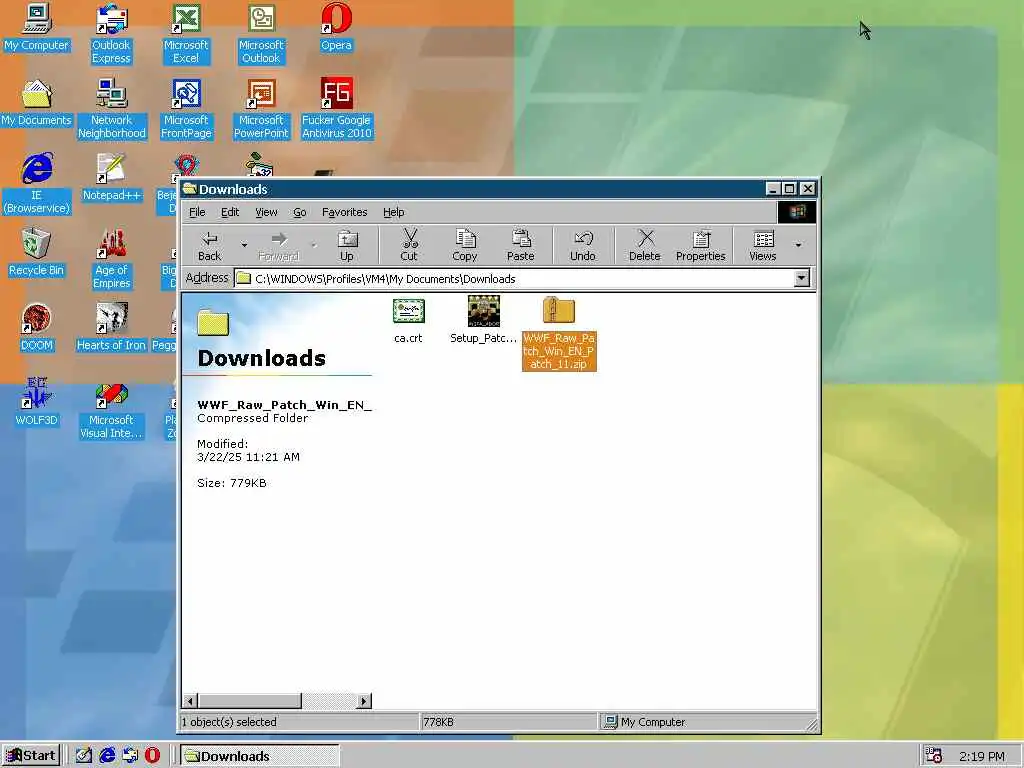This screenshot has width=1024, height=768.
Task: Open the Recycle Bin
Action: point(37,253)
